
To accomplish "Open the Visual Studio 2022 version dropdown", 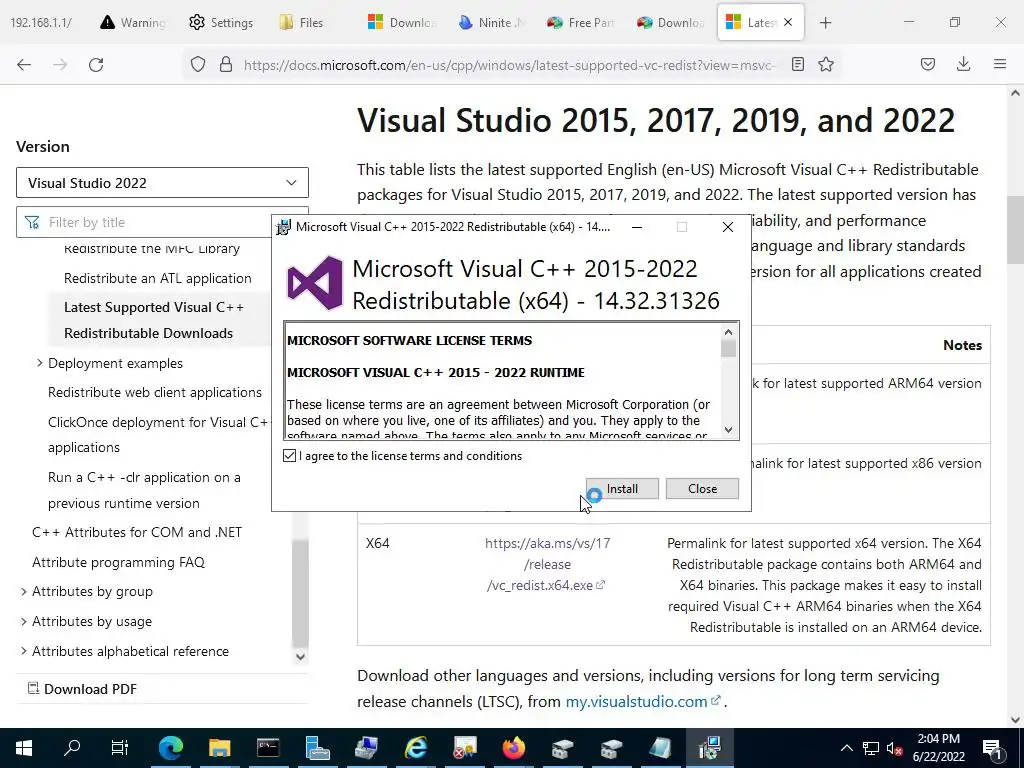I will (x=162, y=183).
